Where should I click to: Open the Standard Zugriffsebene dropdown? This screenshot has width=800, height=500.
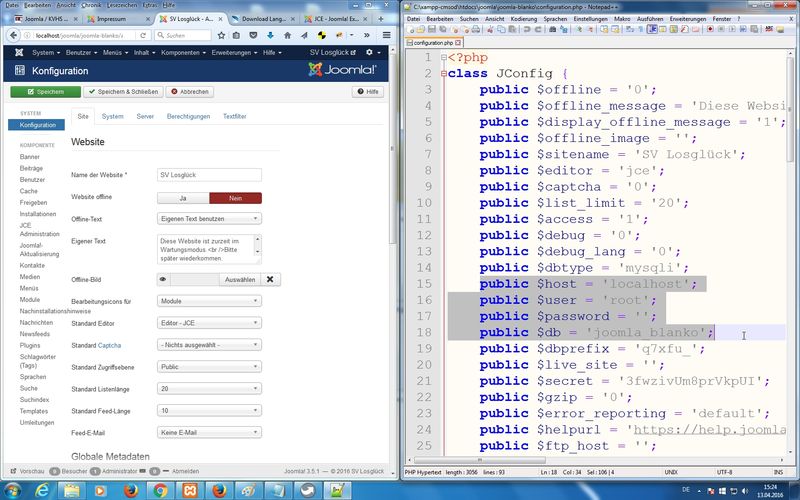(x=210, y=366)
